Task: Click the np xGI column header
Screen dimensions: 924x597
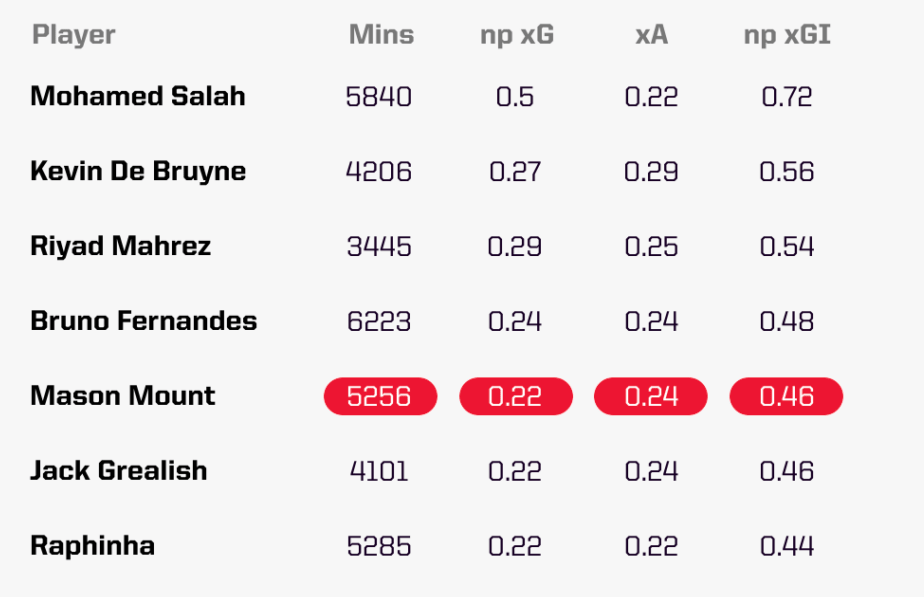Action: 787,35
